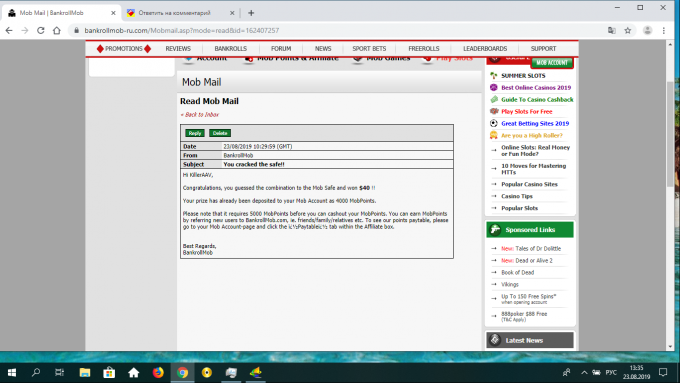The width and height of the screenshot is (680, 383).
Task: Show hidden tray icons chevron
Action: (584, 372)
